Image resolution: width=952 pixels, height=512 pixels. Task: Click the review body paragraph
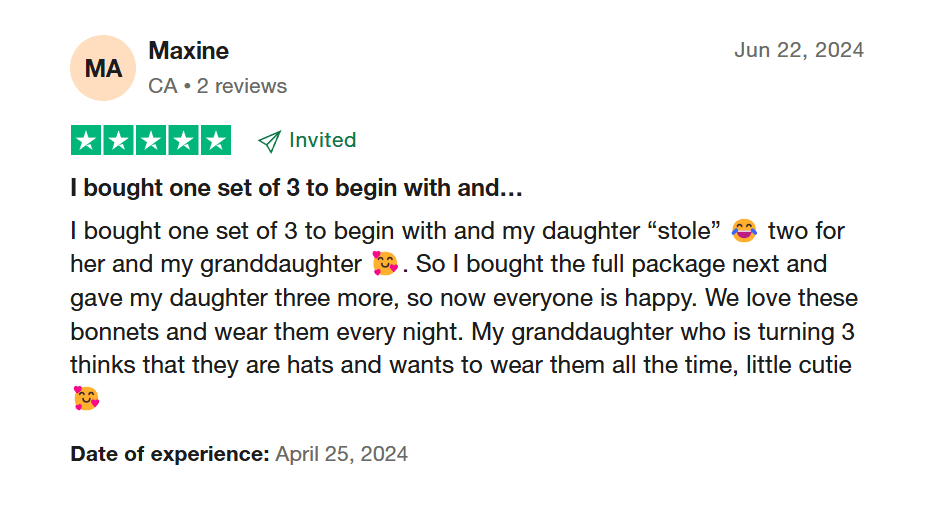464,315
